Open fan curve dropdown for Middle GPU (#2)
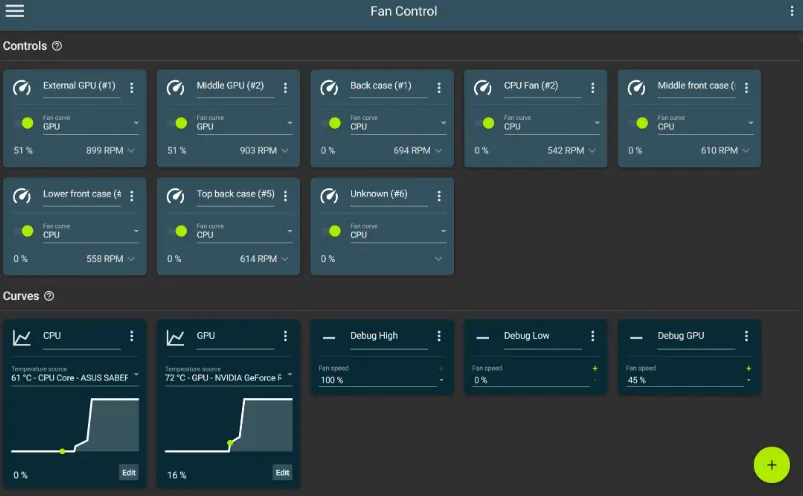803x496 pixels. coord(244,123)
